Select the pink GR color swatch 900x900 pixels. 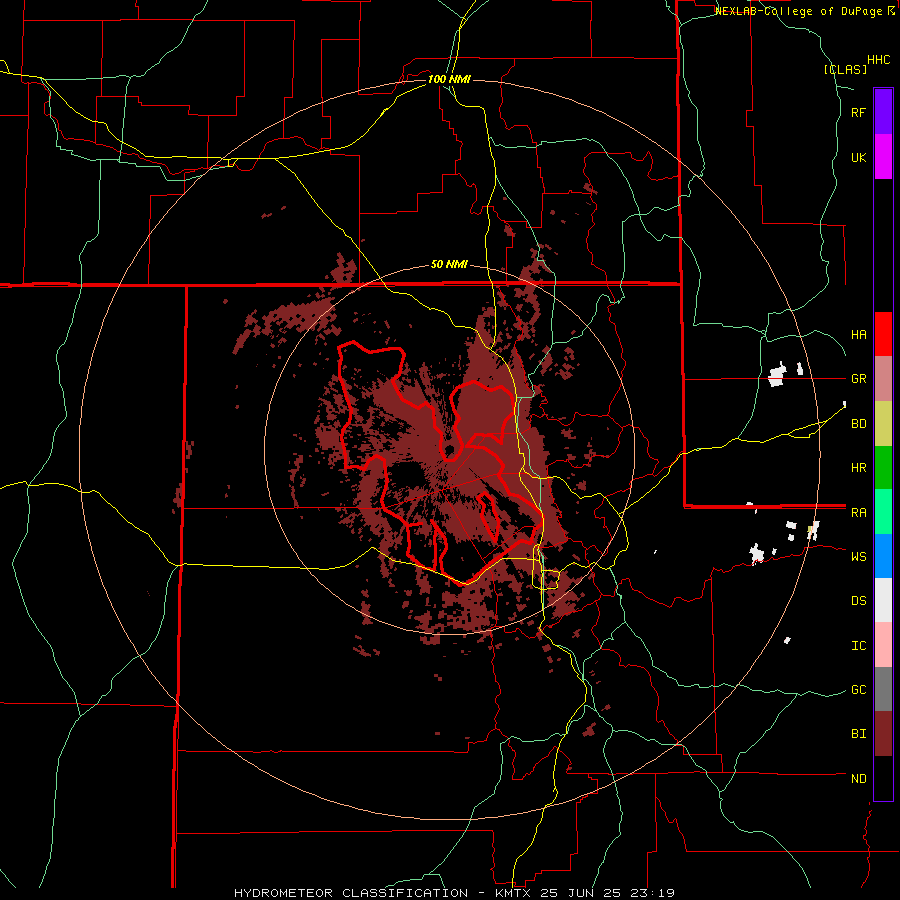click(883, 379)
